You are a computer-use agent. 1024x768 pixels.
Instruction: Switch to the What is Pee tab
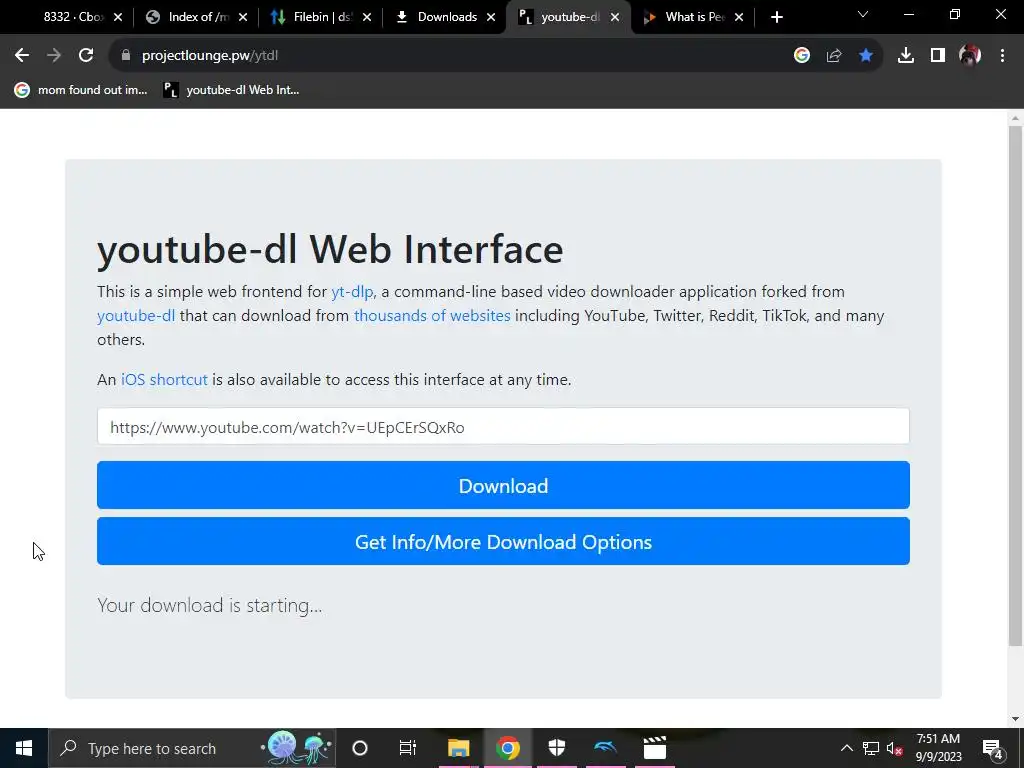[694, 17]
